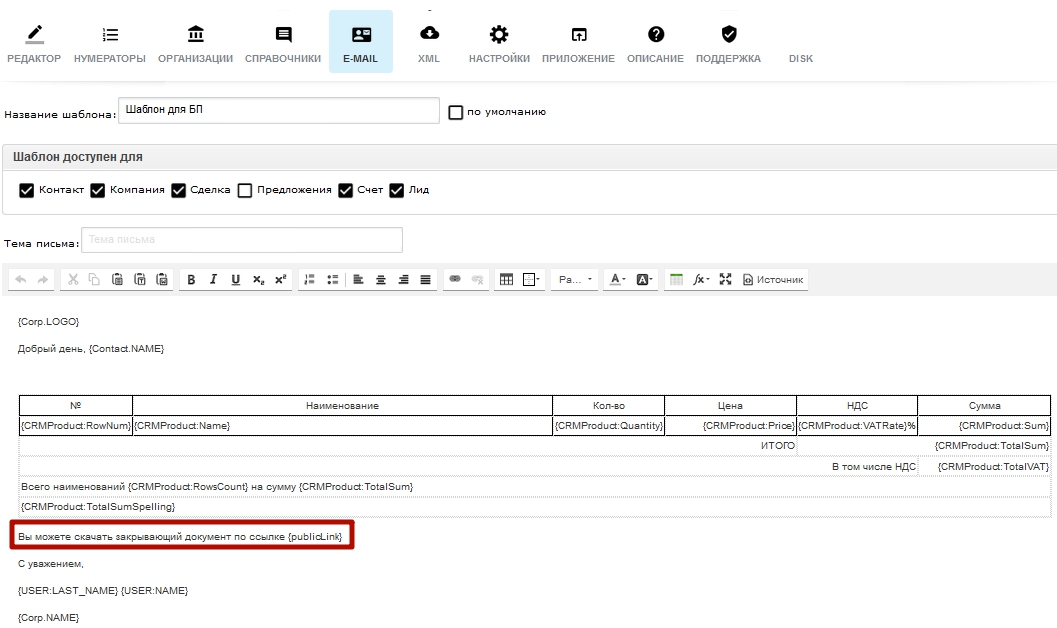
Task: Click the subscript icon
Action: coord(258,280)
